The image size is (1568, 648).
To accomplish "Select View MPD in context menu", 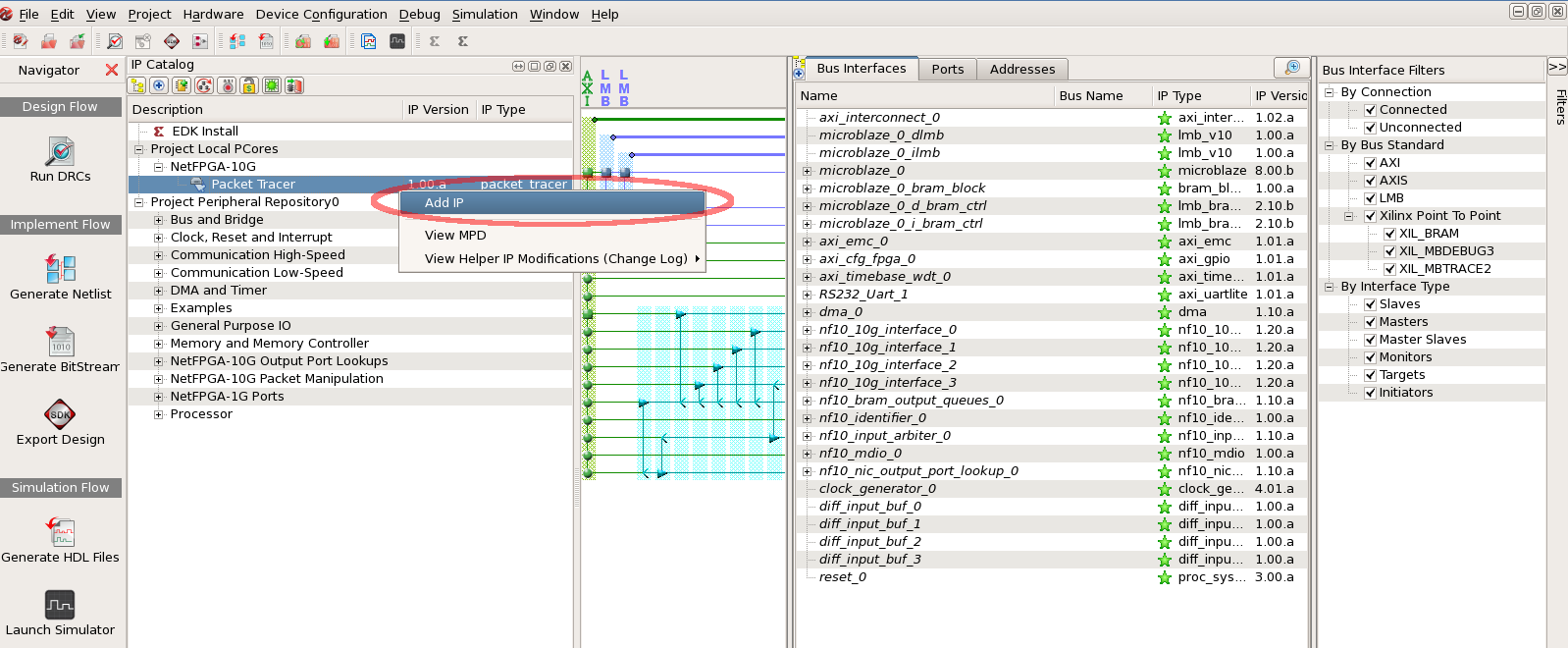I will pos(455,236).
